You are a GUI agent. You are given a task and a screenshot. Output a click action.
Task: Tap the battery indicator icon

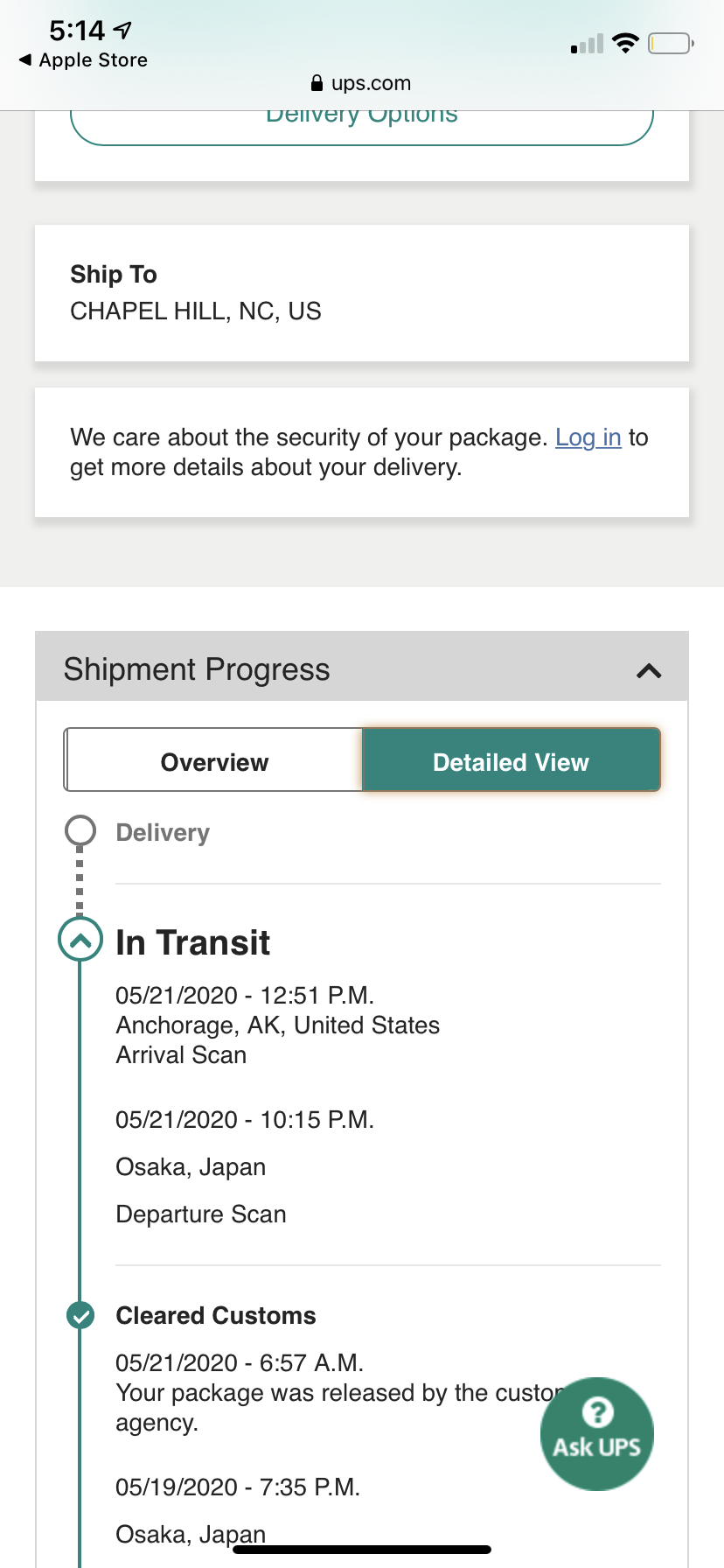[x=671, y=43]
